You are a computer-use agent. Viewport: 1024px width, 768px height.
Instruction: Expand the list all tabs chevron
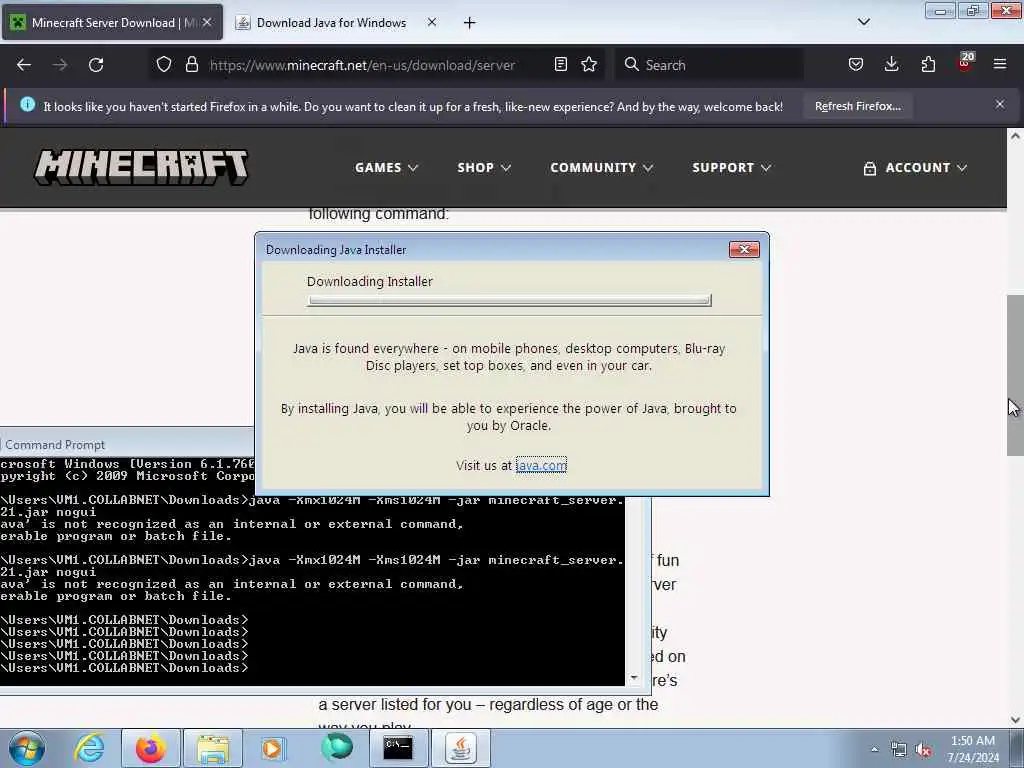863,22
